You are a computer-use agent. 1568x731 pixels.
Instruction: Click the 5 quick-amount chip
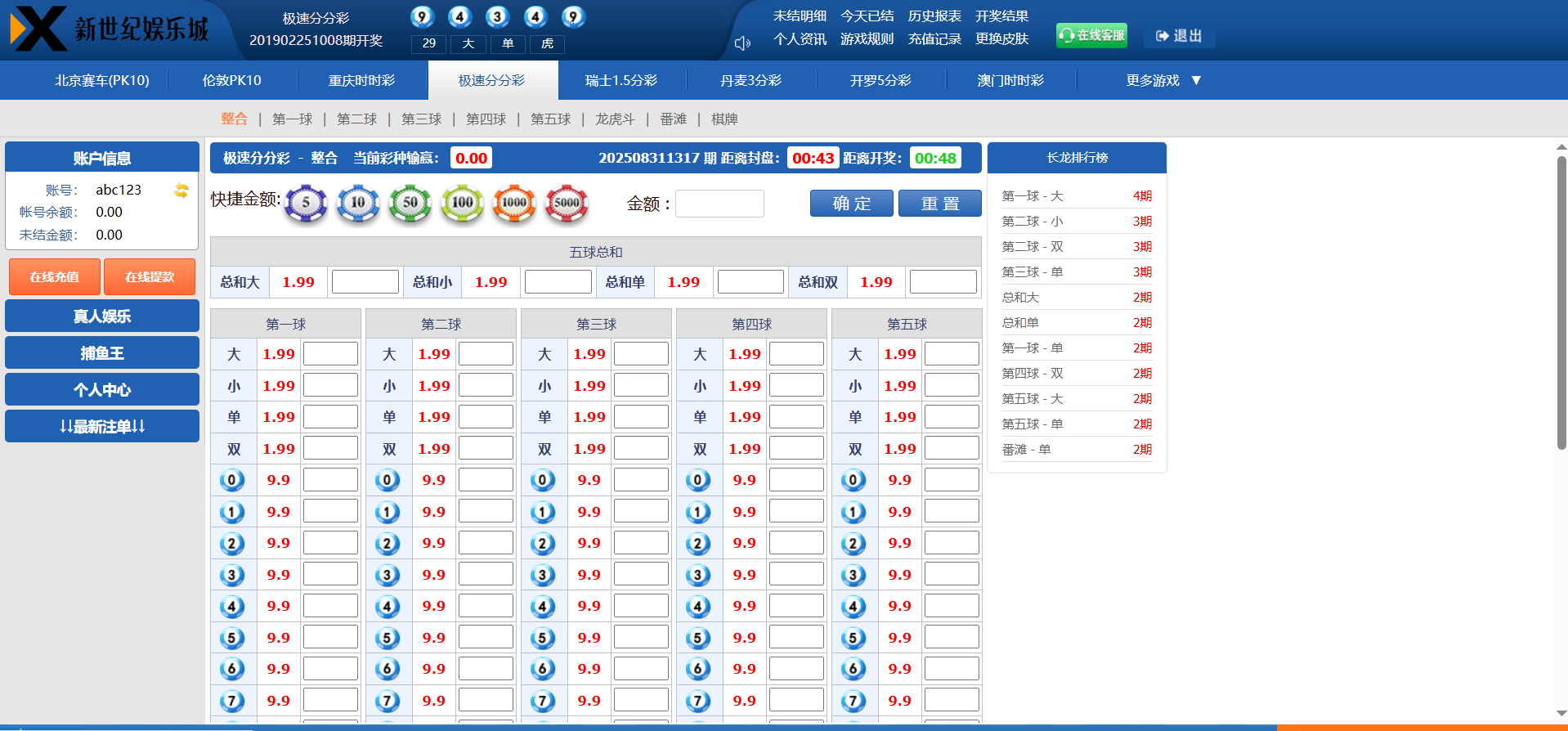click(306, 203)
